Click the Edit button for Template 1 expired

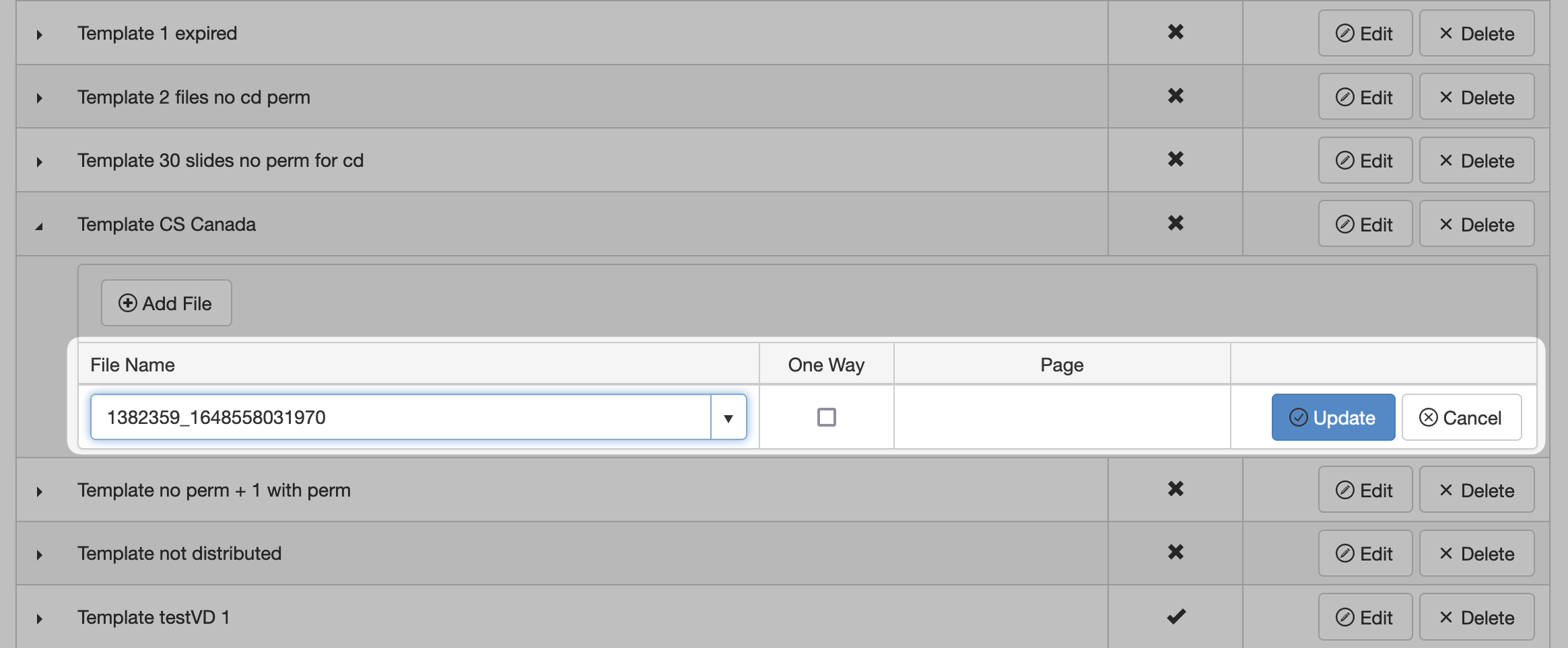pyautogui.click(x=1365, y=34)
